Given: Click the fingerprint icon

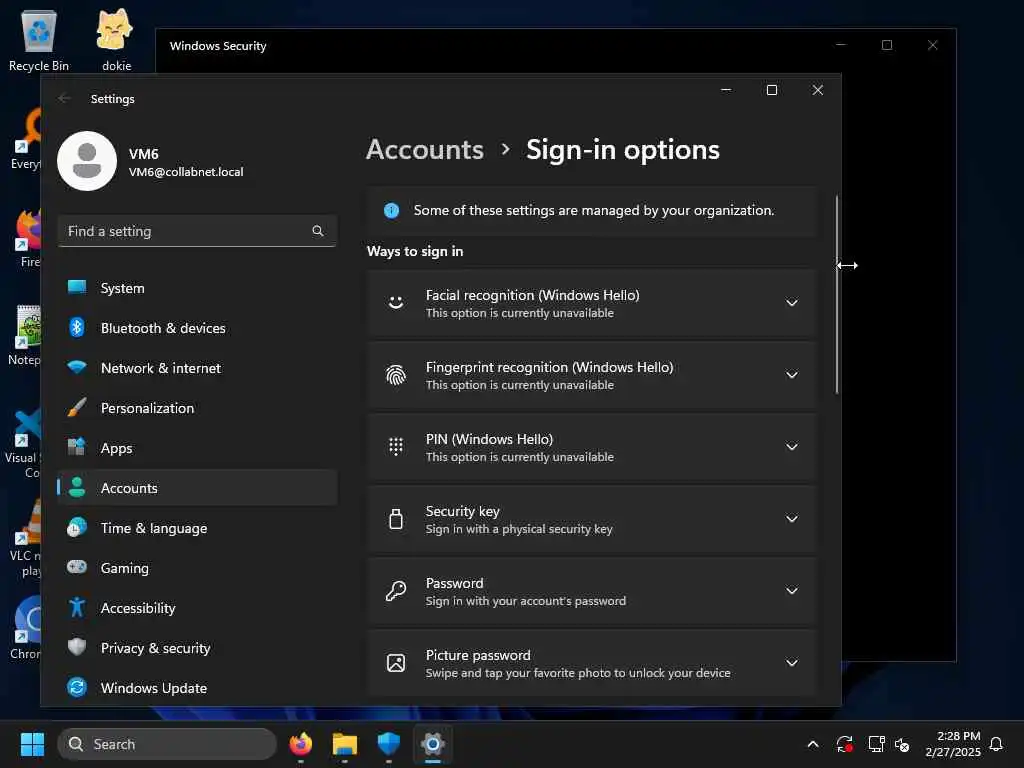Looking at the screenshot, I should [396, 375].
